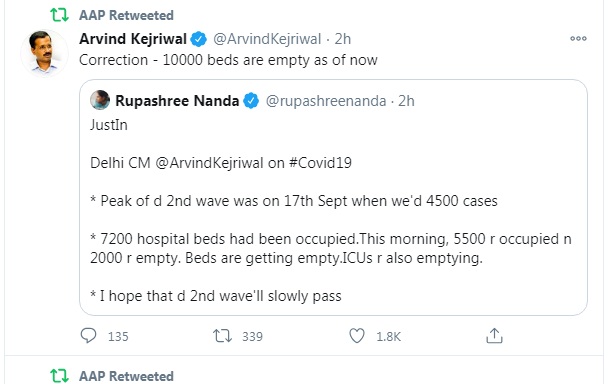Screen dimensions: 614x384
Task: Retweet the Correction tweet via arrows icon
Action: (222, 336)
